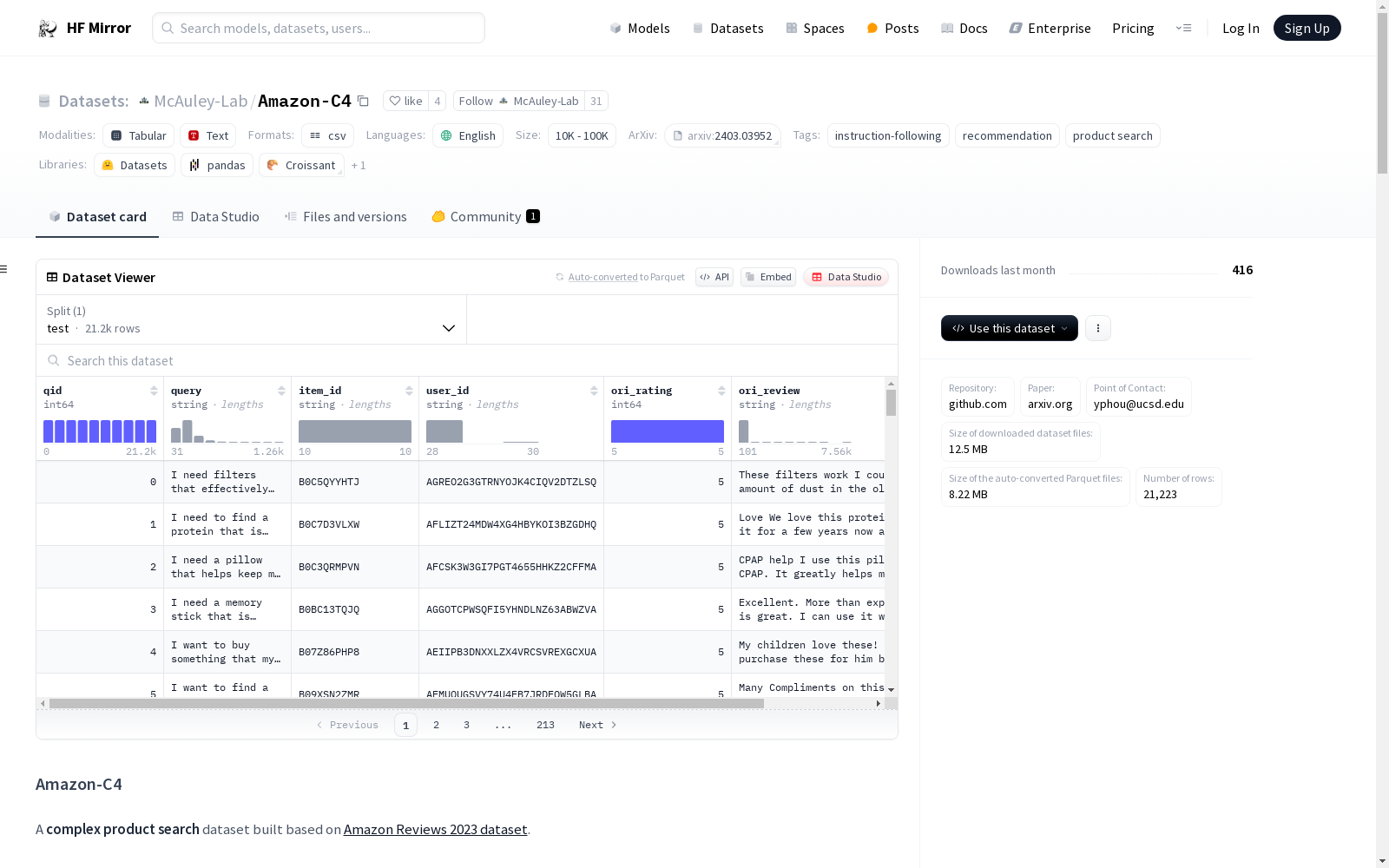This screenshot has width=1389, height=868.
Task: Select the instruction-following tag
Action: tap(888, 135)
